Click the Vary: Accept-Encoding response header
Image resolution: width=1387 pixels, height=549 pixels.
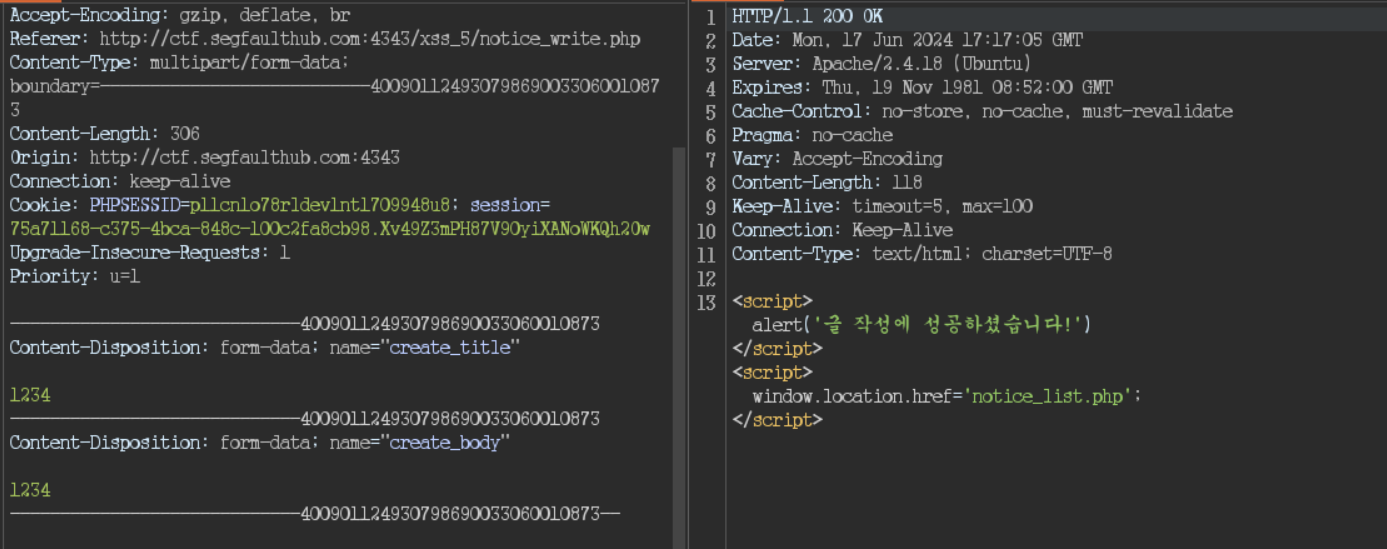point(837,160)
